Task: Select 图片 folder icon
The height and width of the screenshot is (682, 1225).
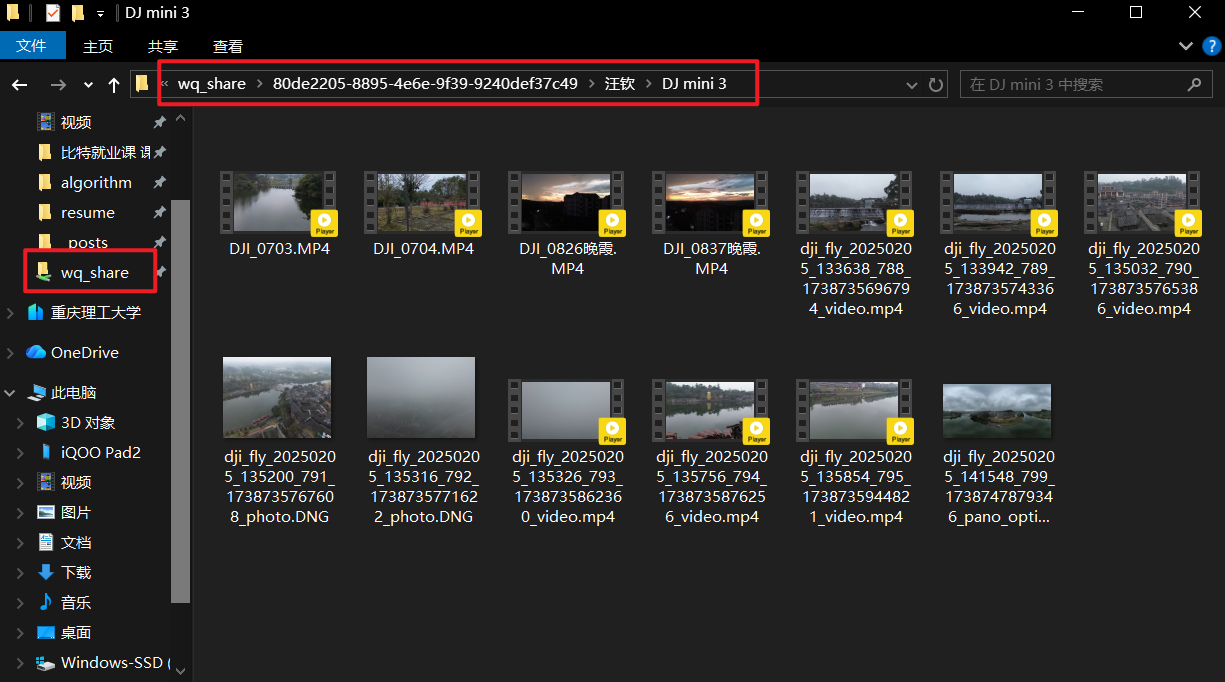Action: point(45,512)
